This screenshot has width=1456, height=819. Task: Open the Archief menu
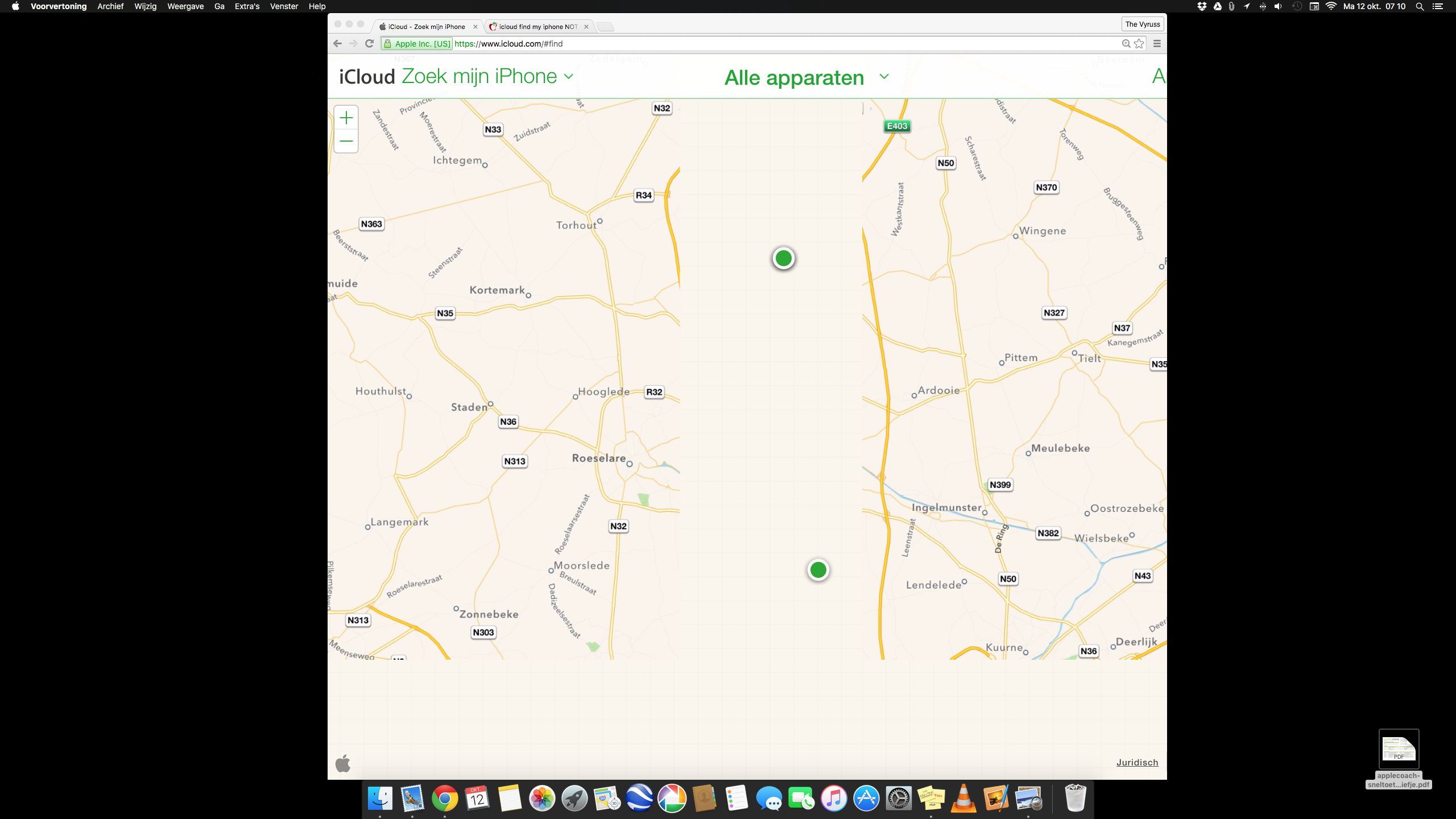tap(110, 6)
